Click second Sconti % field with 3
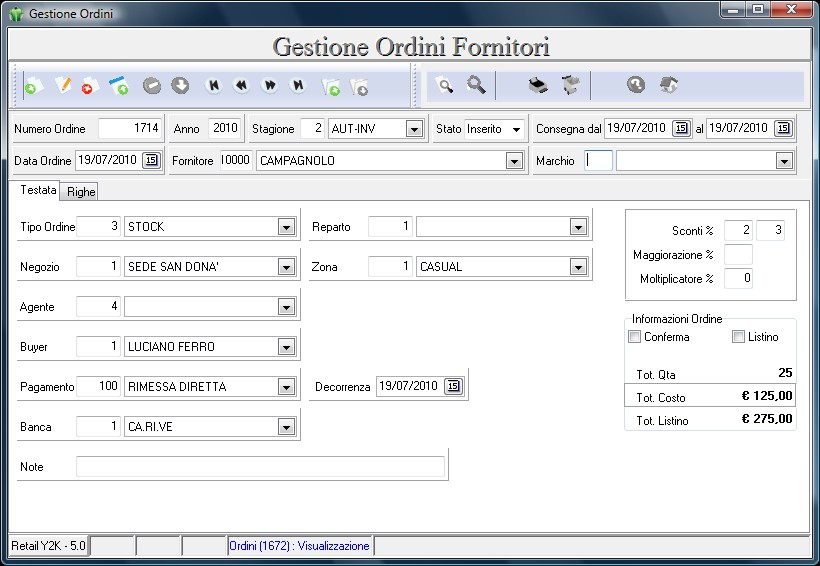820x566 pixels. (x=770, y=230)
